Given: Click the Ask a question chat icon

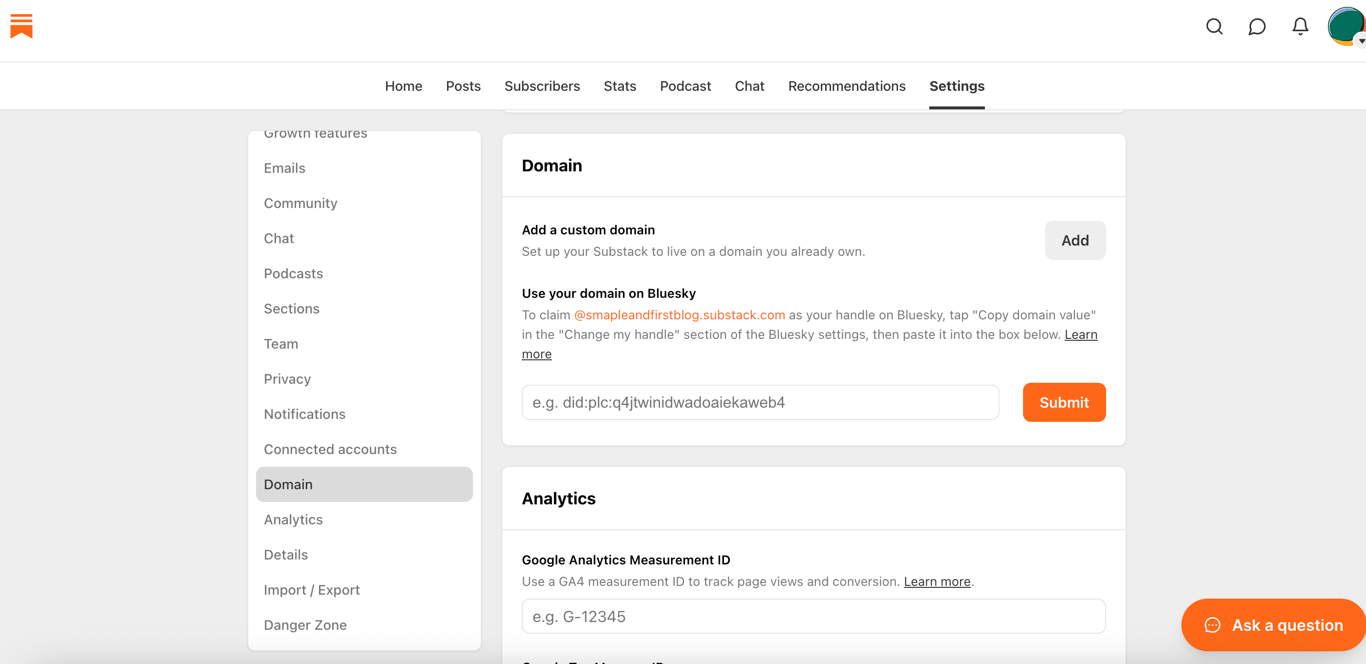Looking at the screenshot, I should point(1212,625).
